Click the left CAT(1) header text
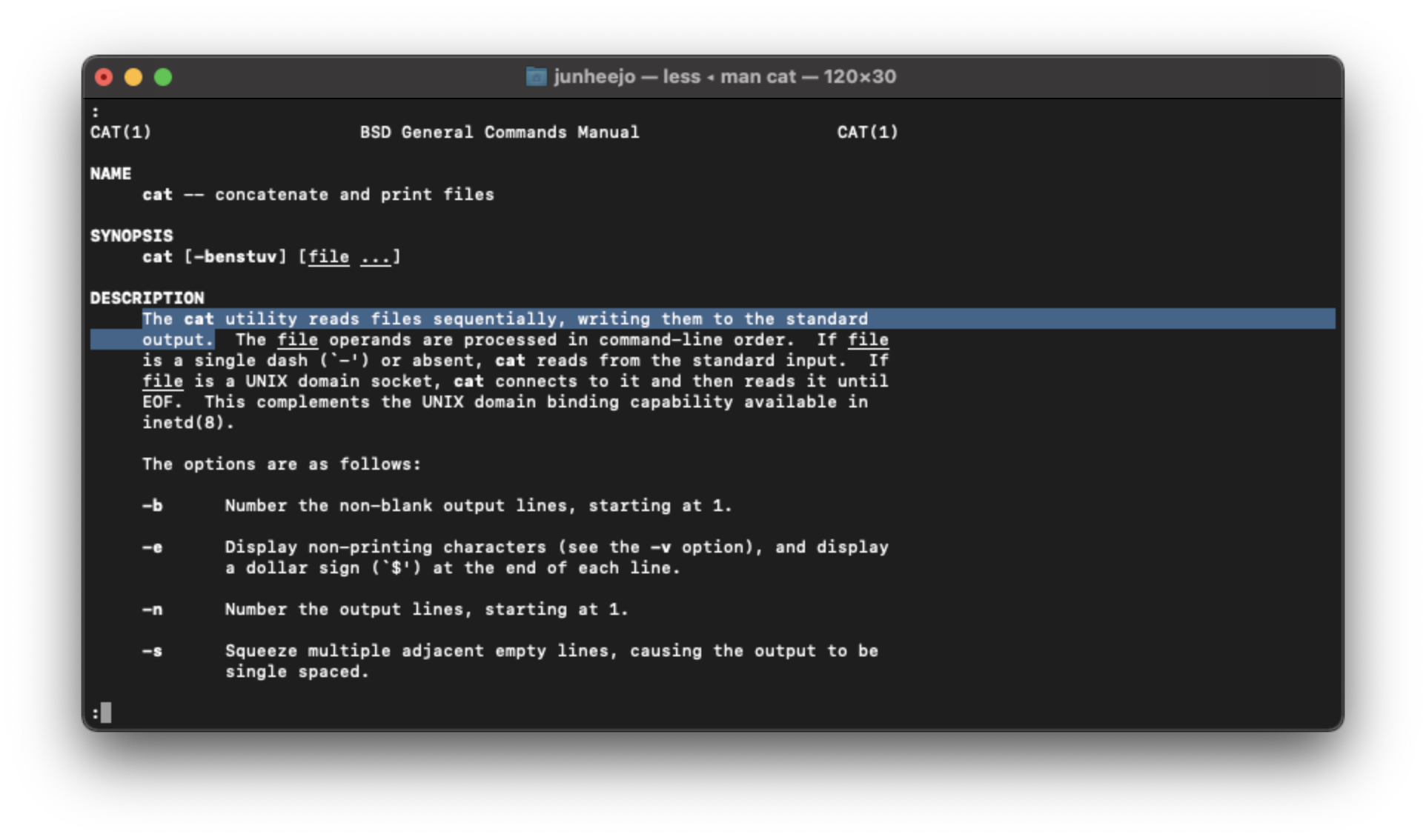 121,132
